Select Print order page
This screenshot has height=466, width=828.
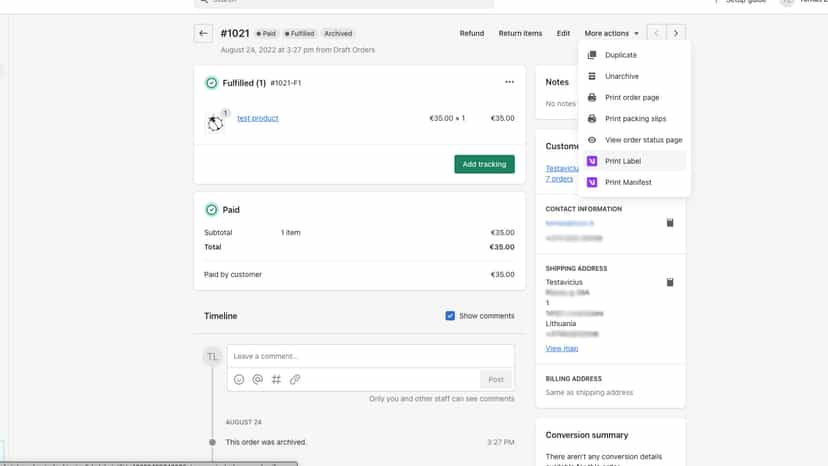pos(634,97)
